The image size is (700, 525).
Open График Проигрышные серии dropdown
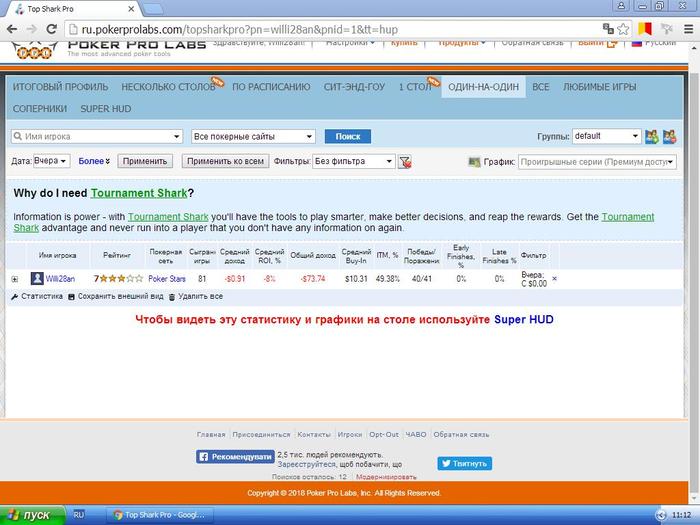597,162
